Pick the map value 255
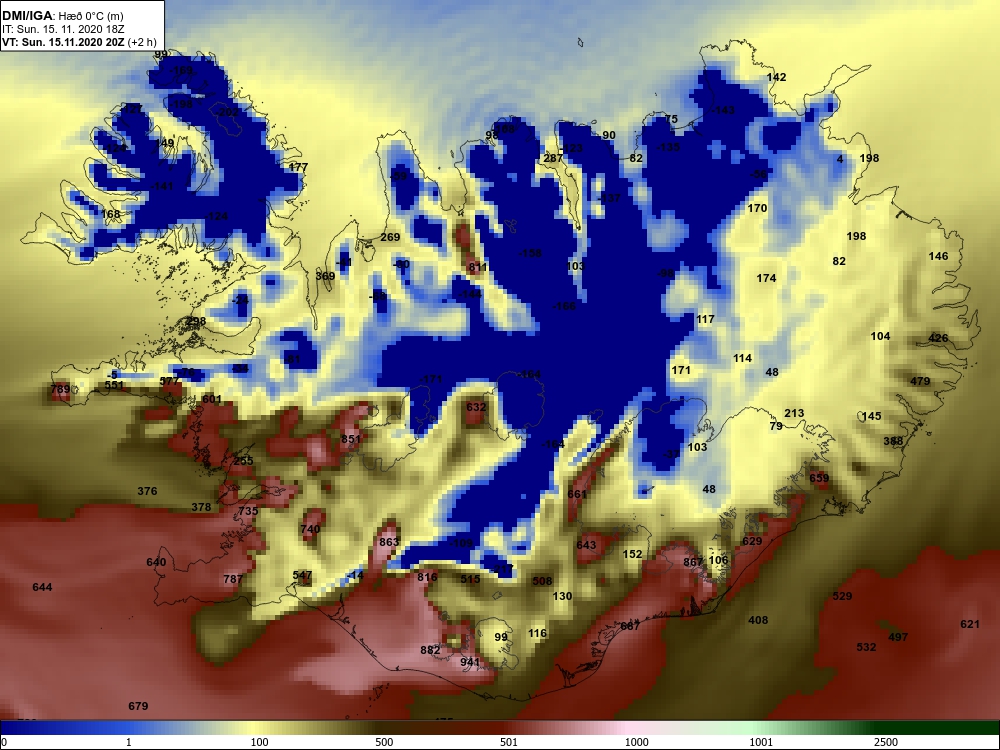 tap(243, 460)
